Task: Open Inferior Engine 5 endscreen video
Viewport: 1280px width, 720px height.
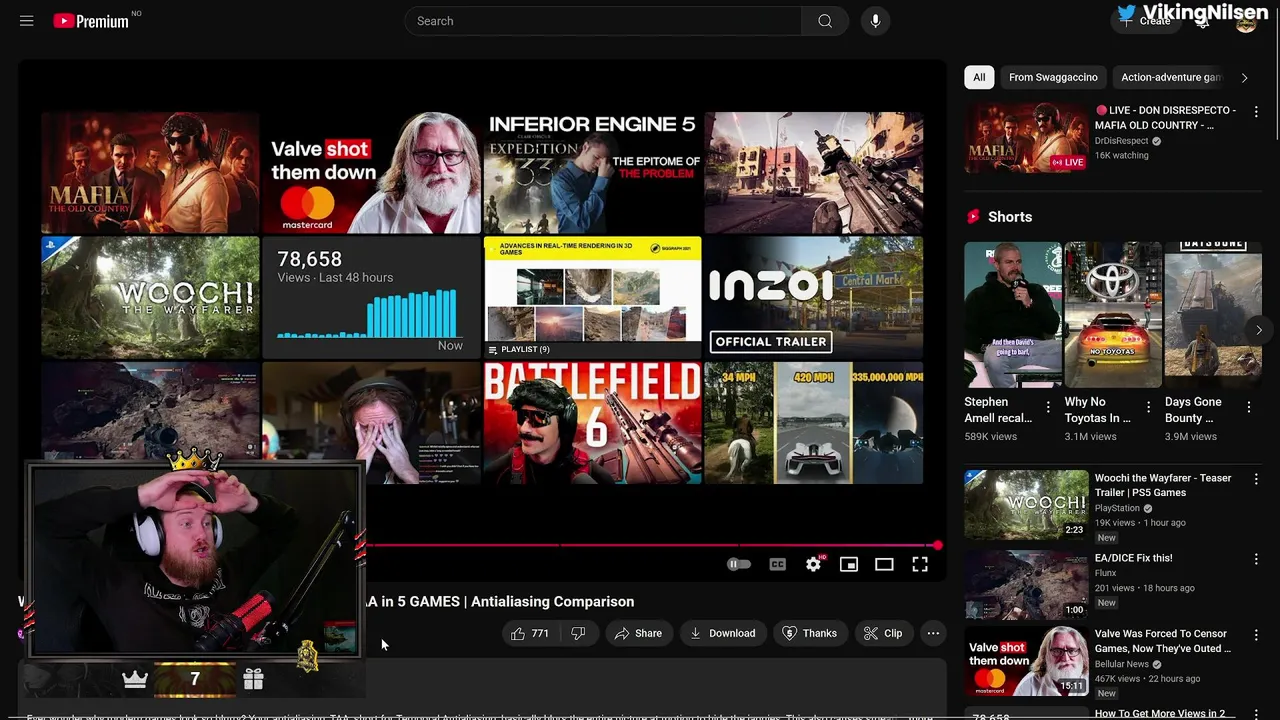Action: tap(592, 173)
